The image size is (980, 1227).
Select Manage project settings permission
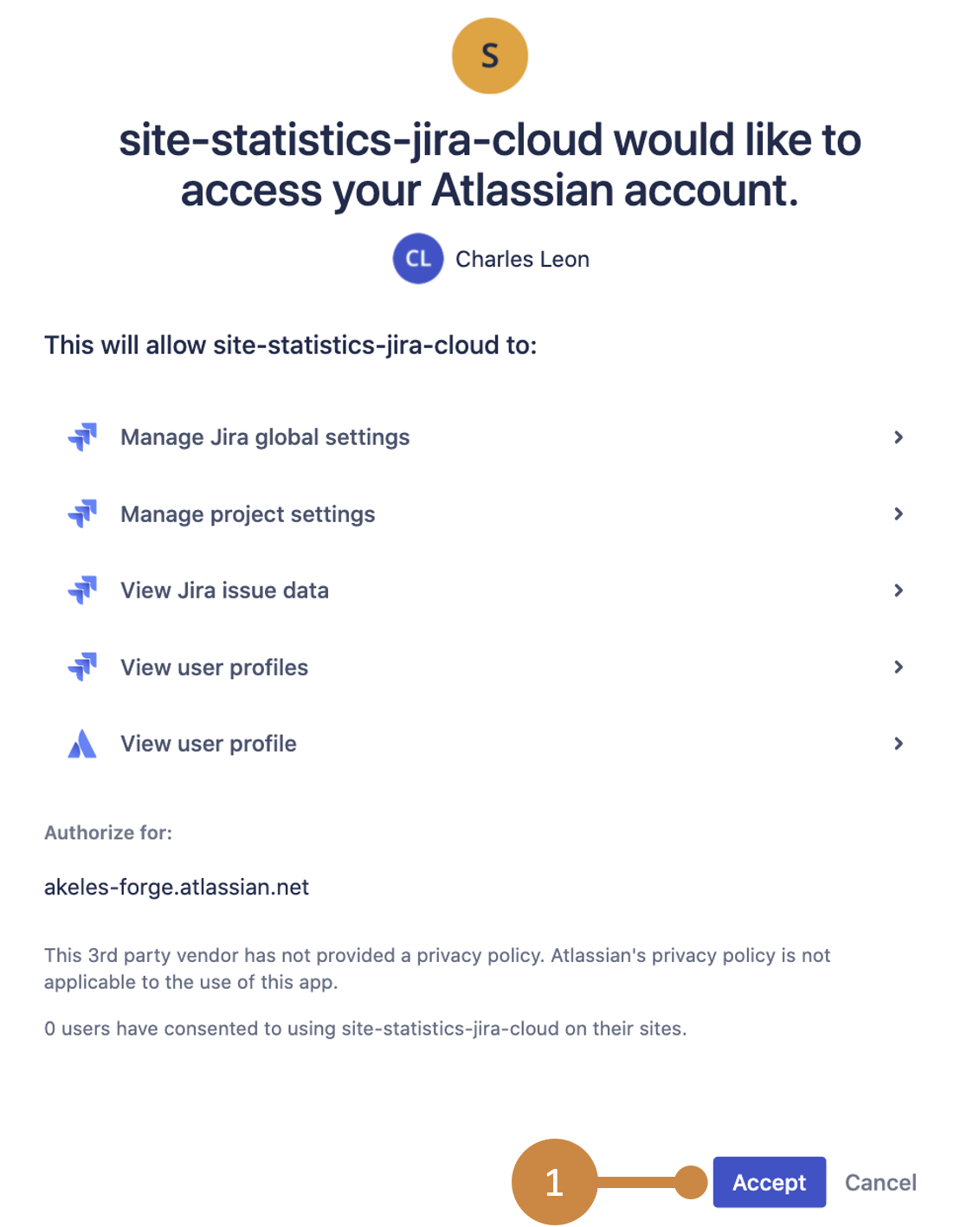click(x=248, y=514)
